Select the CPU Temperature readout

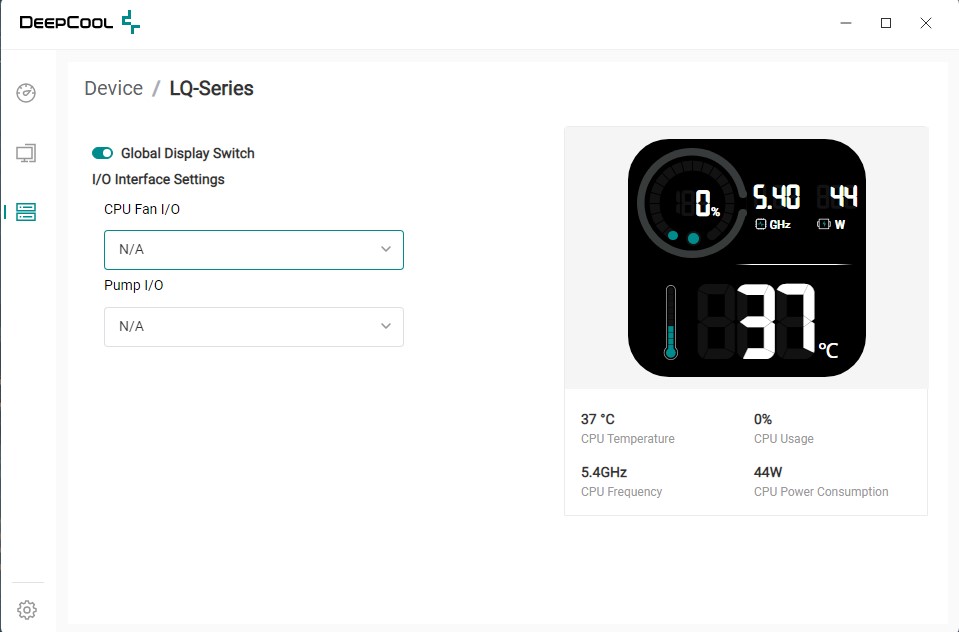[x=627, y=428]
